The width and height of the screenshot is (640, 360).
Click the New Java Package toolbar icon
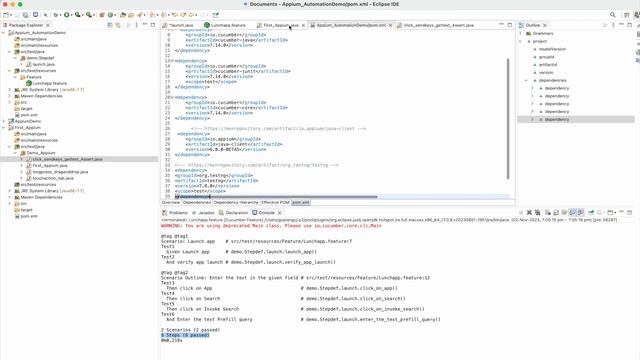(x=102, y=15)
